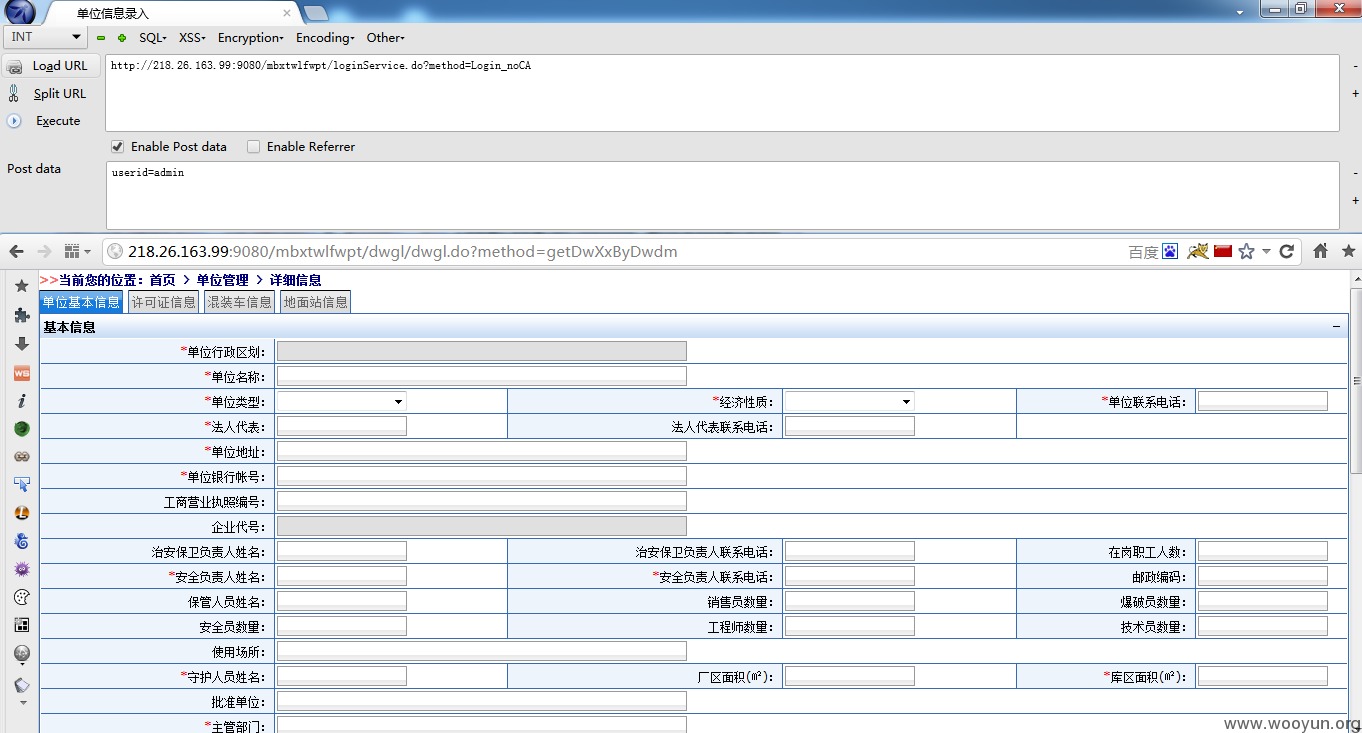
Task: Switch to 许可证信息 tab
Action: [x=164, y=302]
